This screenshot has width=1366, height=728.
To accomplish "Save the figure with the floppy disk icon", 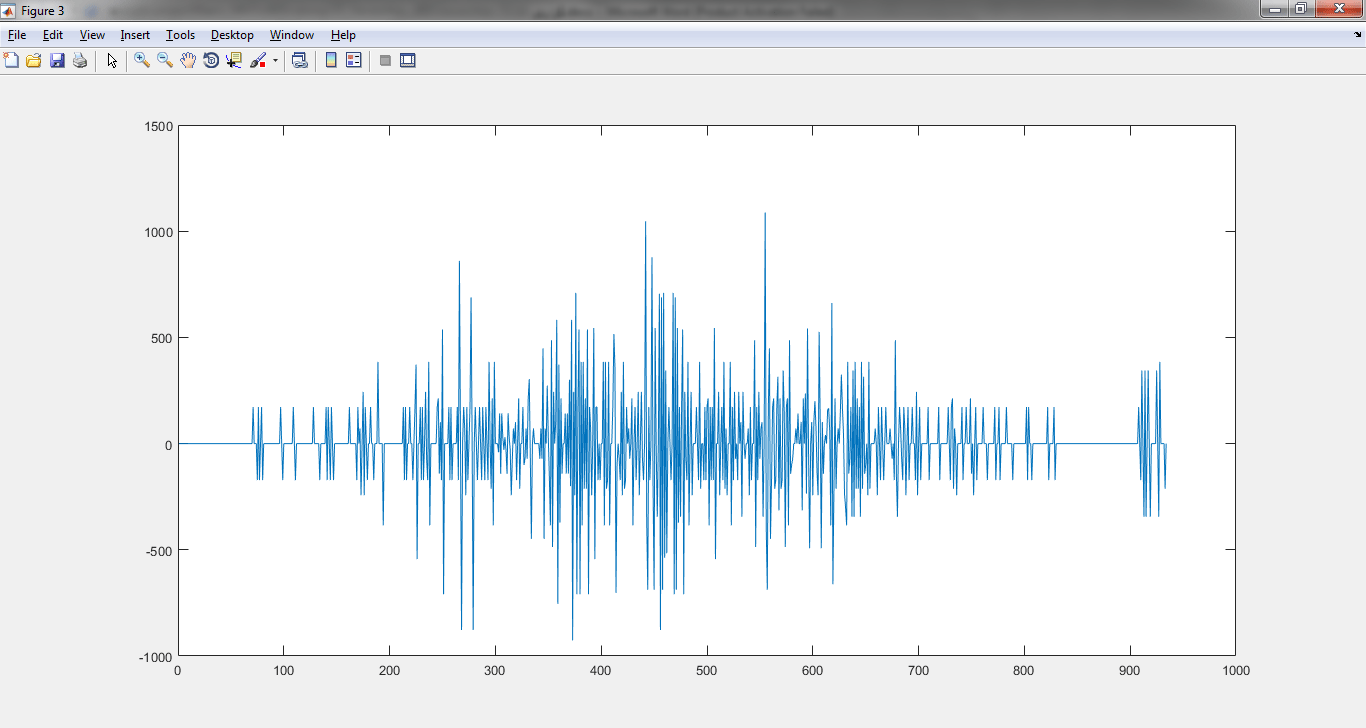I will 57,60.
